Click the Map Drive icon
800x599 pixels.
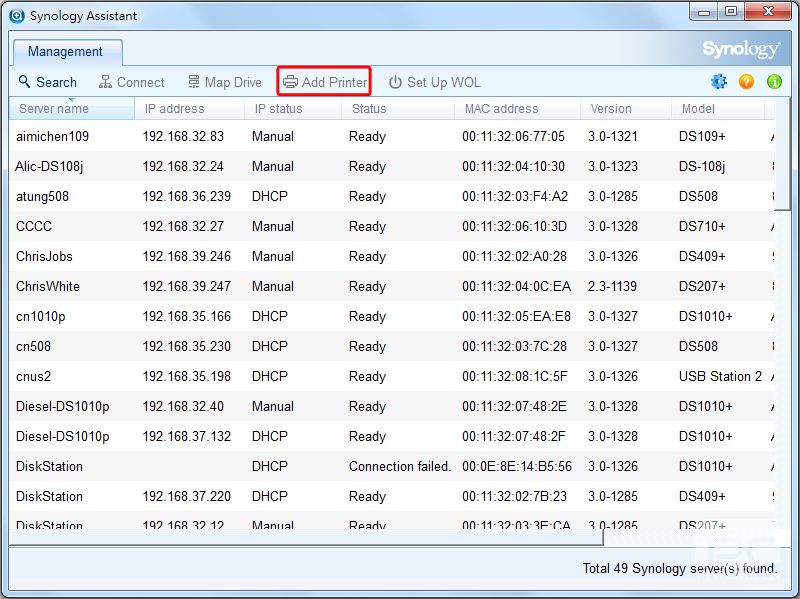click(194, 82)
